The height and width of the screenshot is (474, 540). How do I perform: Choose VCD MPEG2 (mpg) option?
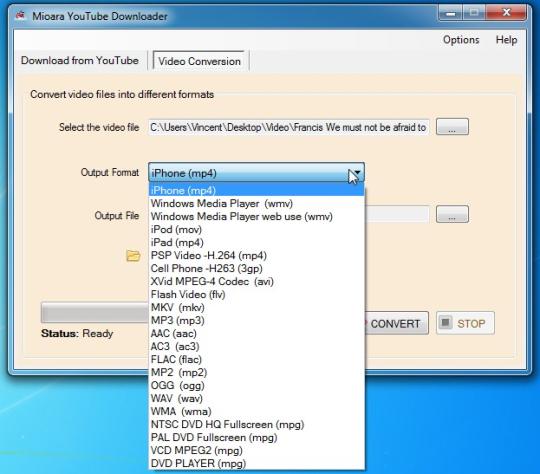coord(257,450)
